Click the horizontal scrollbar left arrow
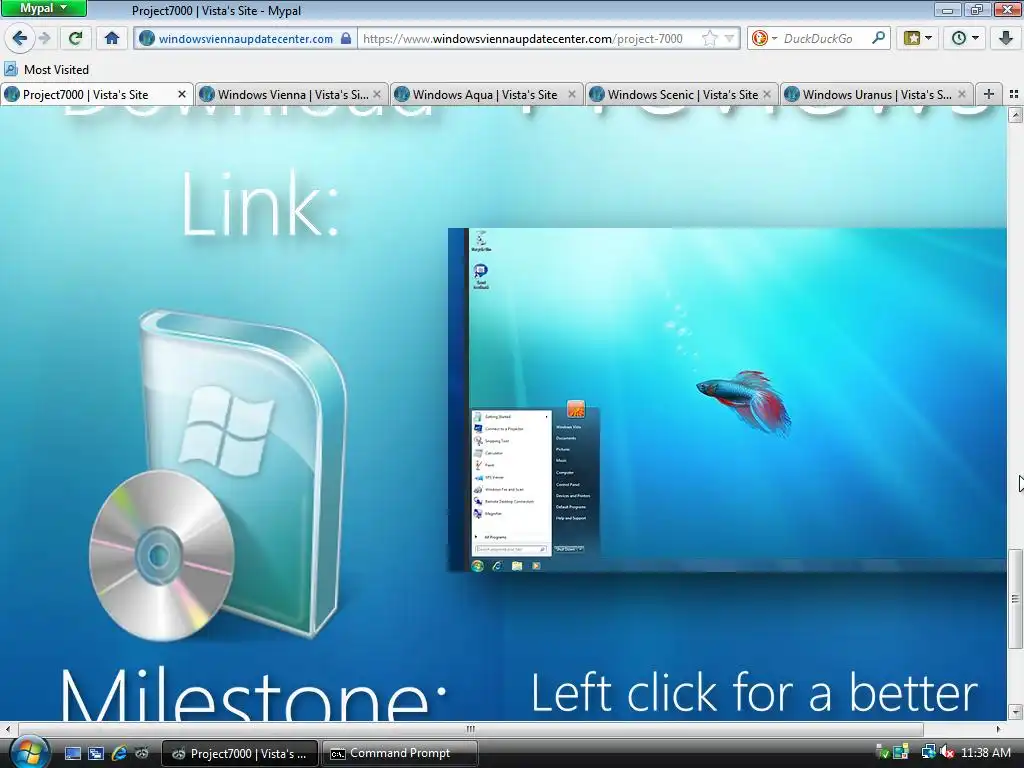Image resolution: width=1024 pixels, height=768 pixels. (x=8, y=729)
